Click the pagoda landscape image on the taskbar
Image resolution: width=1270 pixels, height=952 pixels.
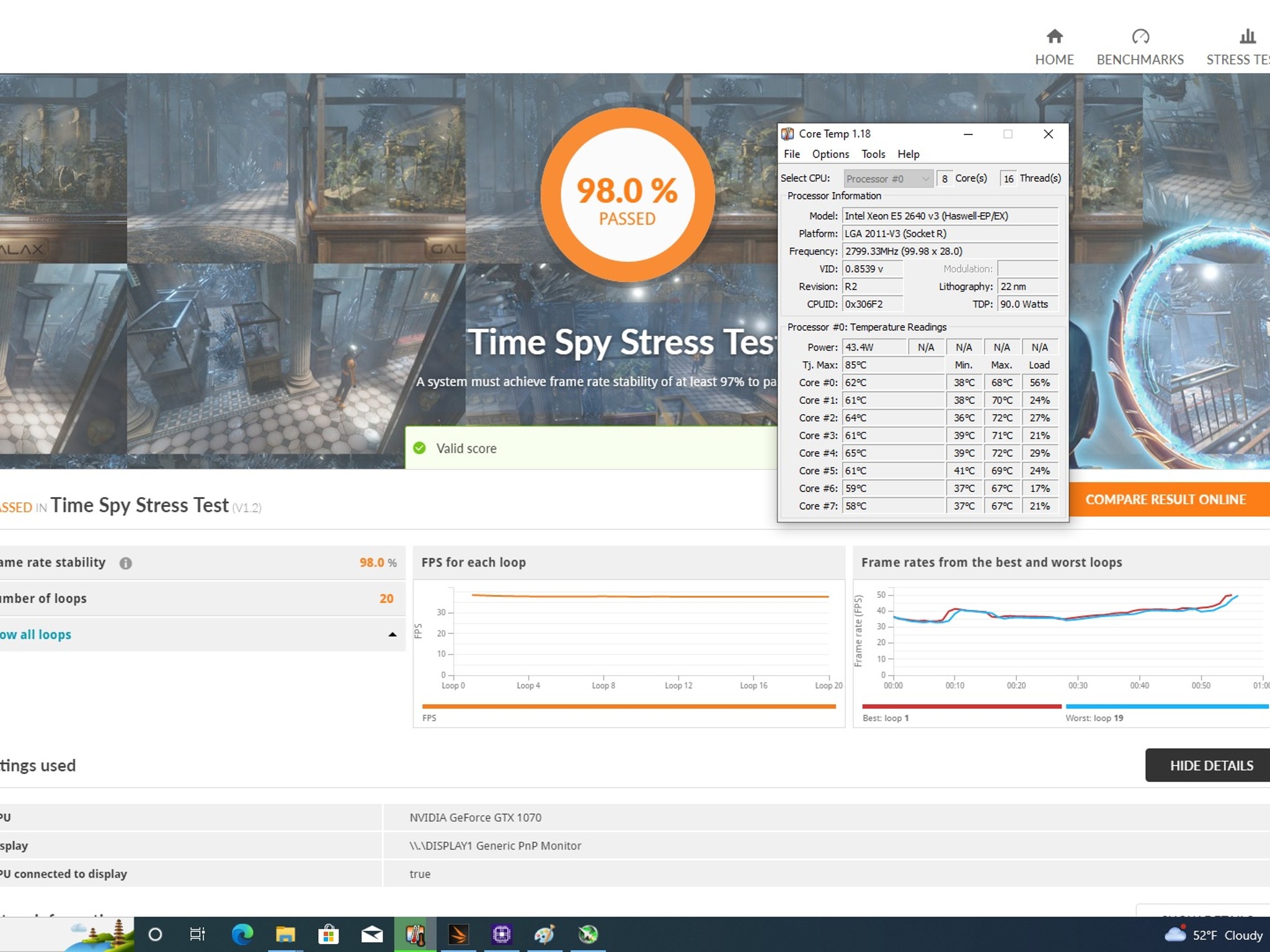[x=99, y=935]
